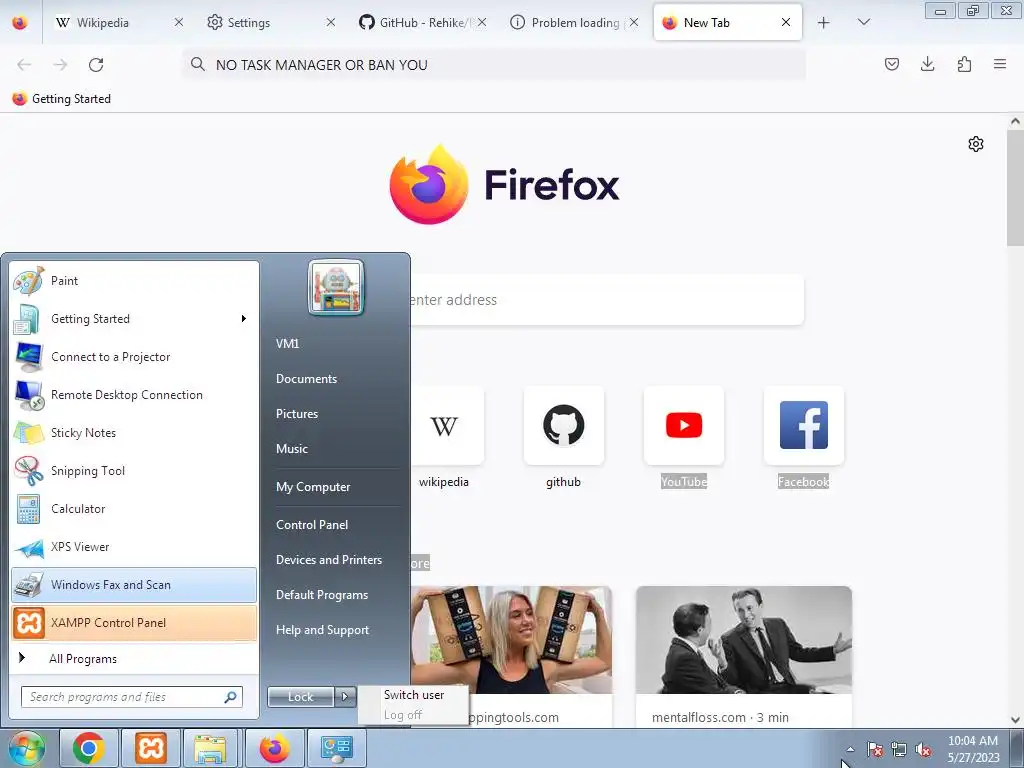Open a new tab with plus button
The width and height of the screenshot is (1024, 768).
click(x=824, y=23)
